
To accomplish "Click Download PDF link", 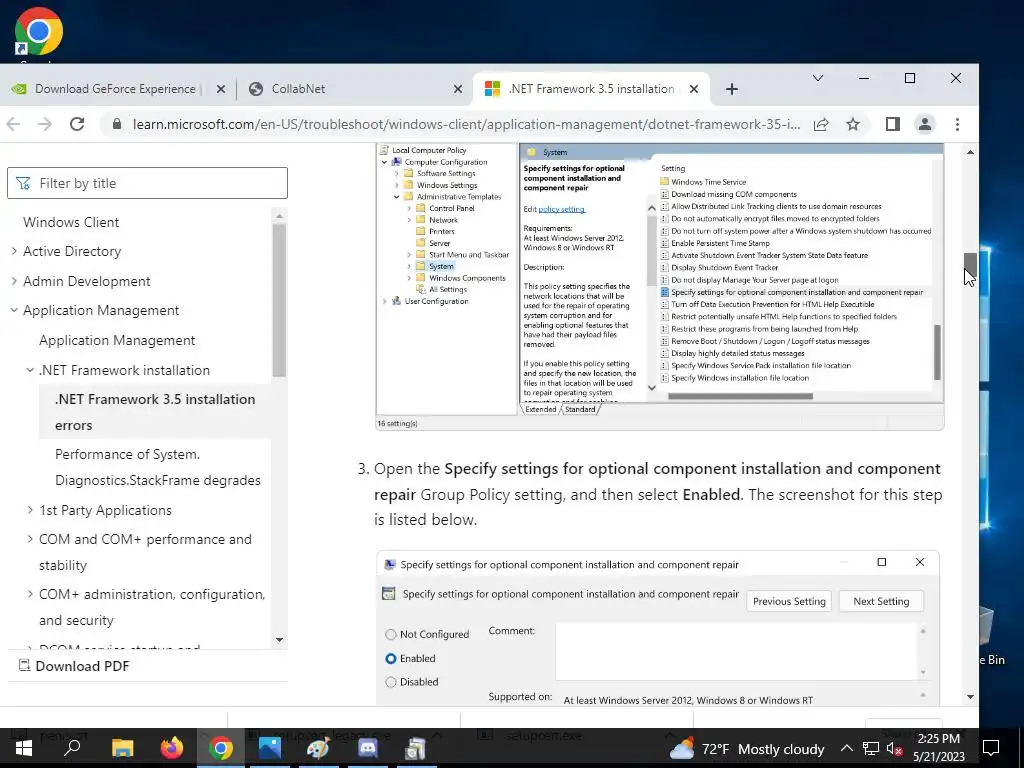I will 74,666.
